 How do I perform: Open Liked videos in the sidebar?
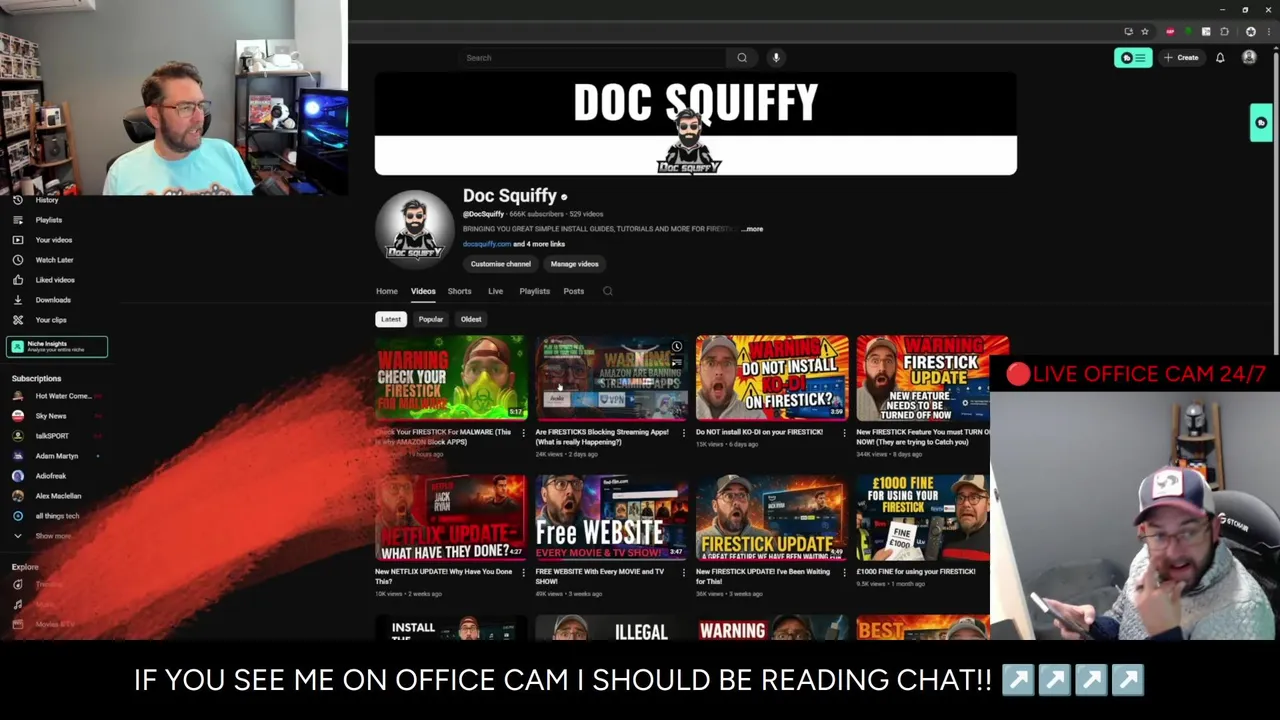coord(56,280)
